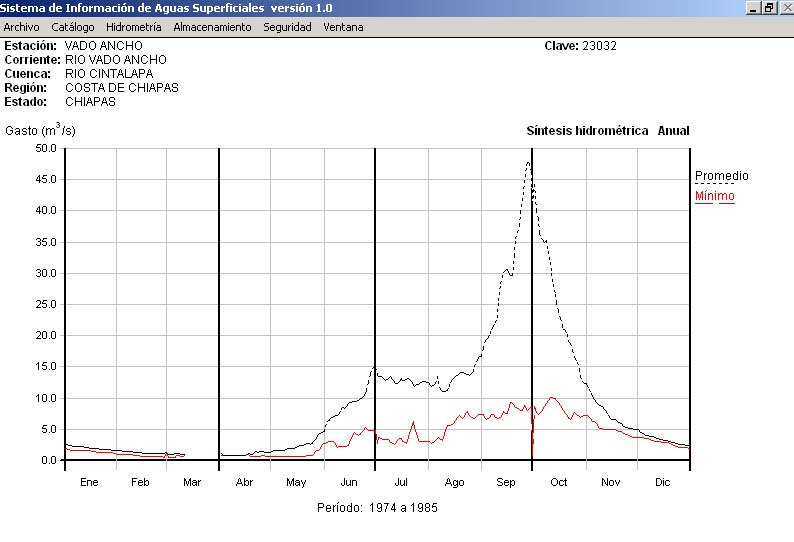Select the Promedio legend entry

pos(721,176)
